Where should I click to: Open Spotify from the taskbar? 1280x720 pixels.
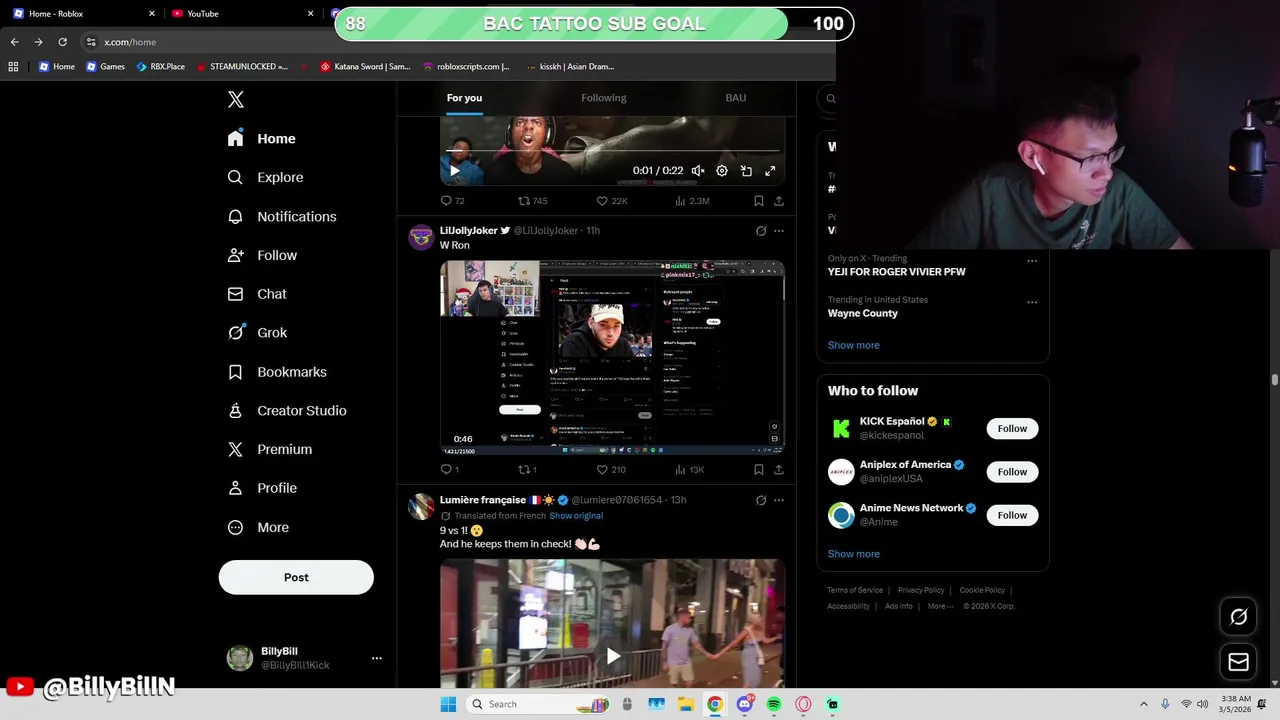[774, 704]
